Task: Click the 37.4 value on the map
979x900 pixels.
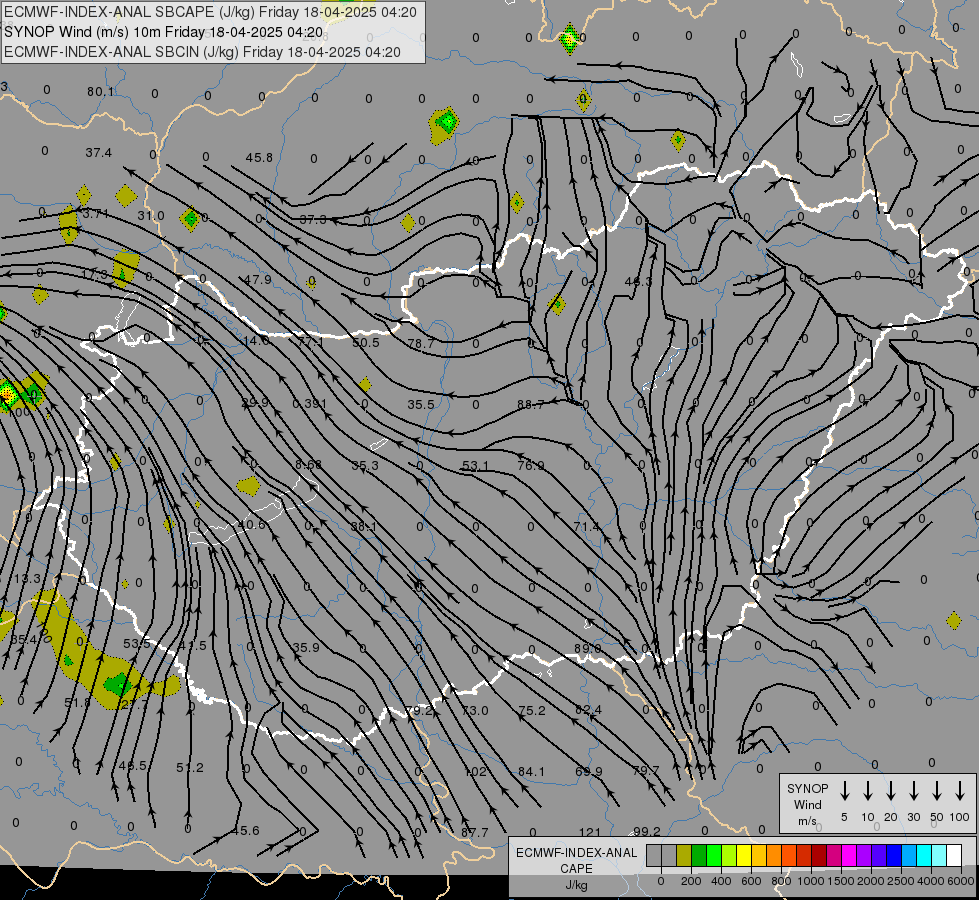Action: pyautogui.click(x=99, y=152)
